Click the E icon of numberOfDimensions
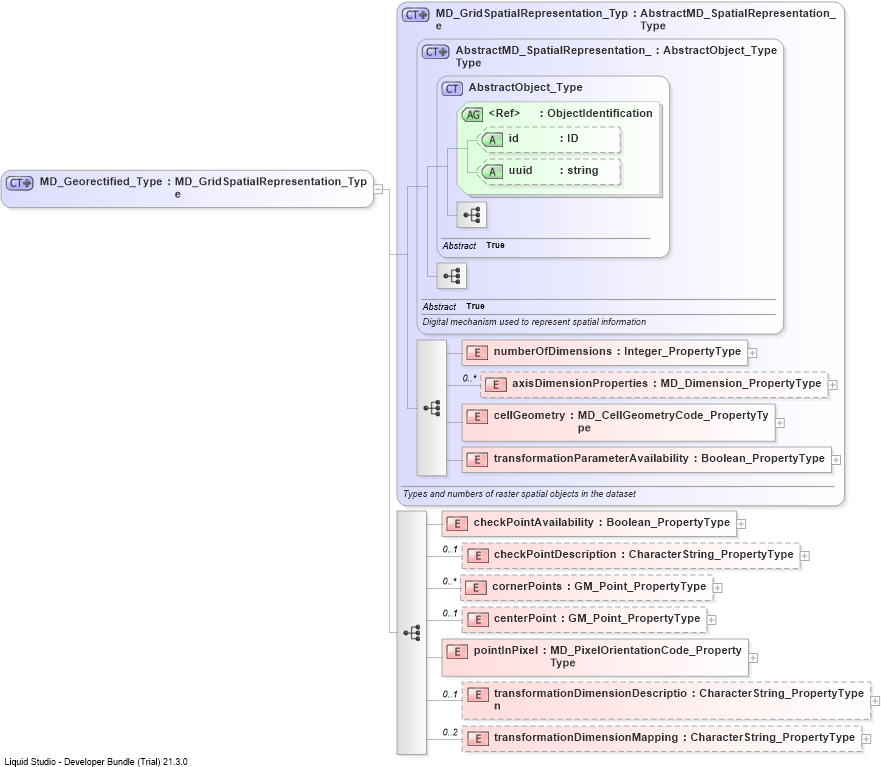 point(477,353)
